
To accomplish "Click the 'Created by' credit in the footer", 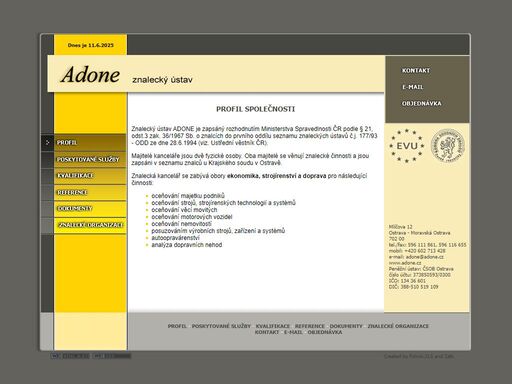I will pyautogui.click(x=419, y=356).
